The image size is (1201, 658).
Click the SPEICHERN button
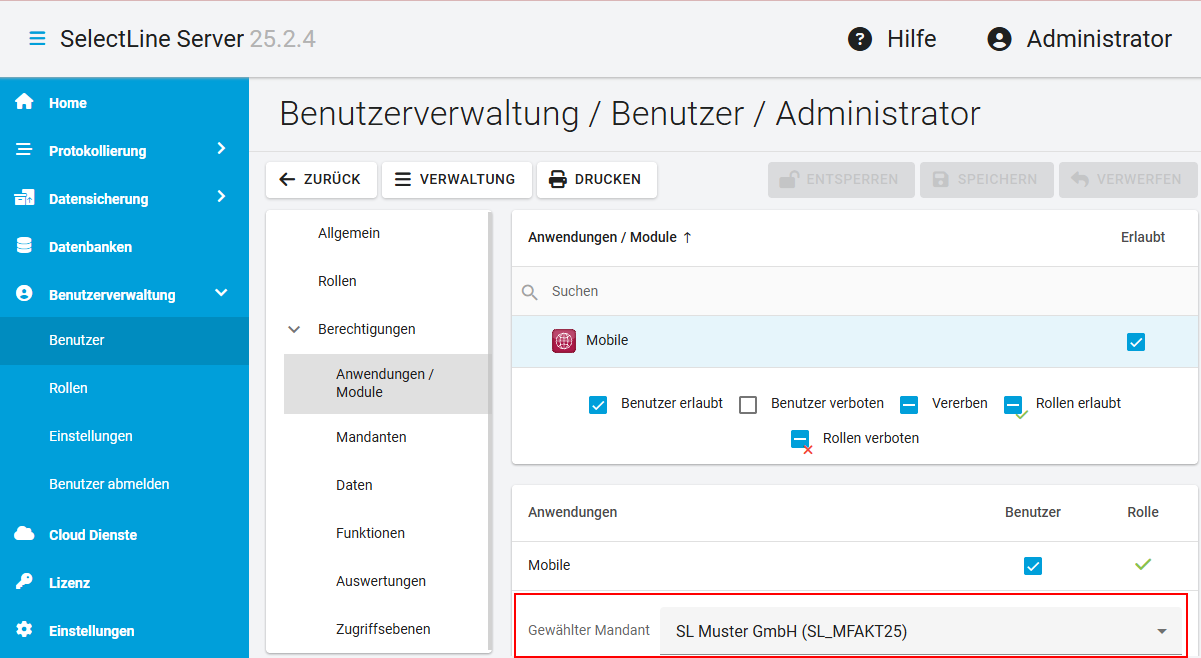[x=987, y=180]
